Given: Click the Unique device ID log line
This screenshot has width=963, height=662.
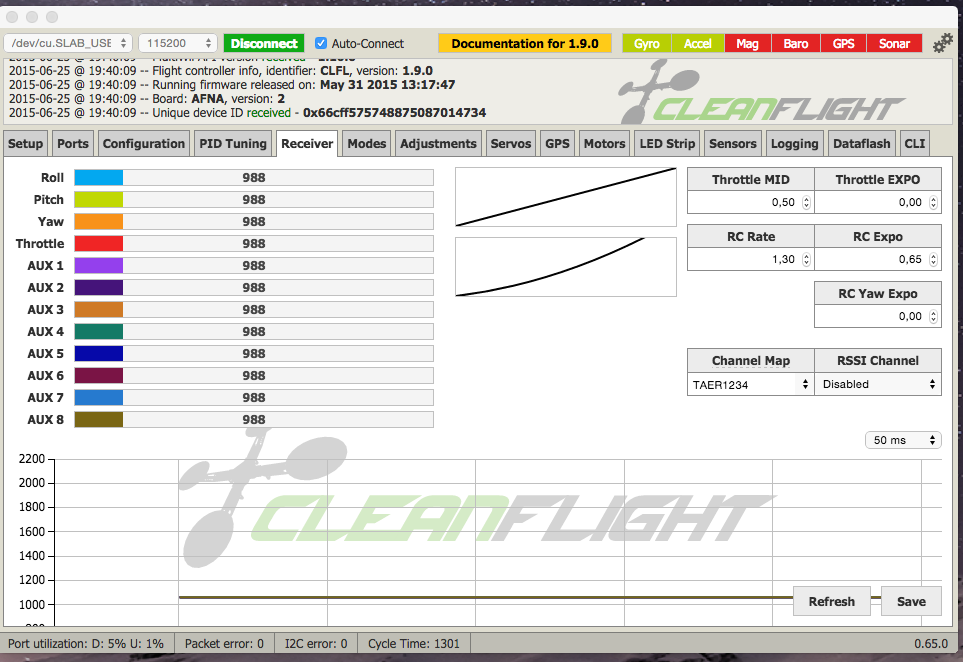Looking at the screenshot, I should click(x=248, y=113).
